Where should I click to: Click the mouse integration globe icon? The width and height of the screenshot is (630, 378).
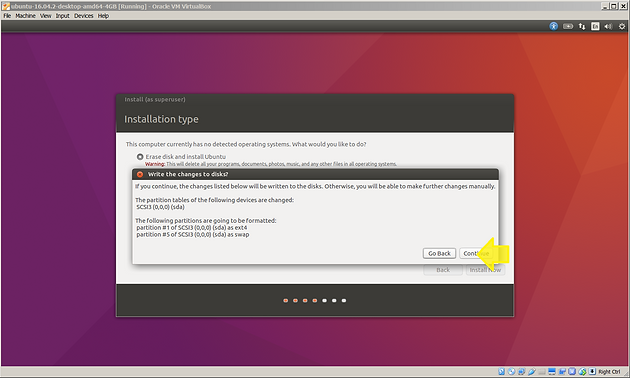tap(582, 372)
